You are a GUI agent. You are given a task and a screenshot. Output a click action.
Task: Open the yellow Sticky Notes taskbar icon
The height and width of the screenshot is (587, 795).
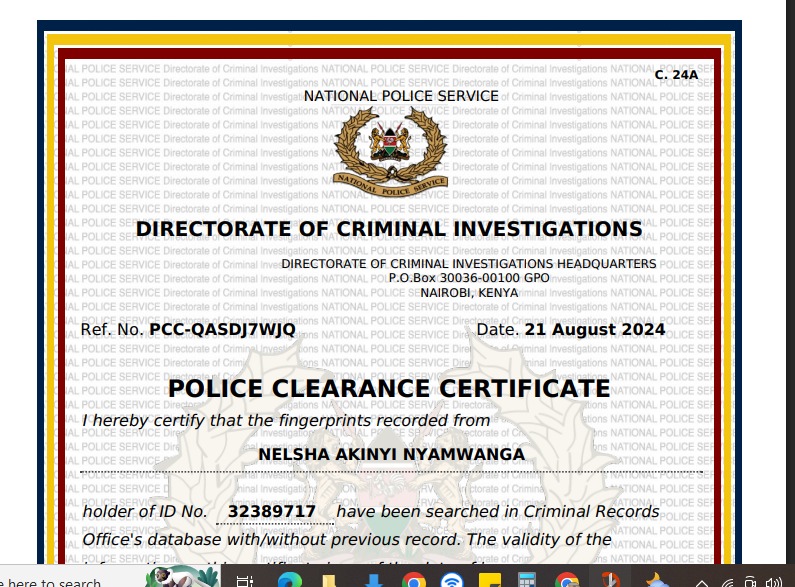point(491,581)
